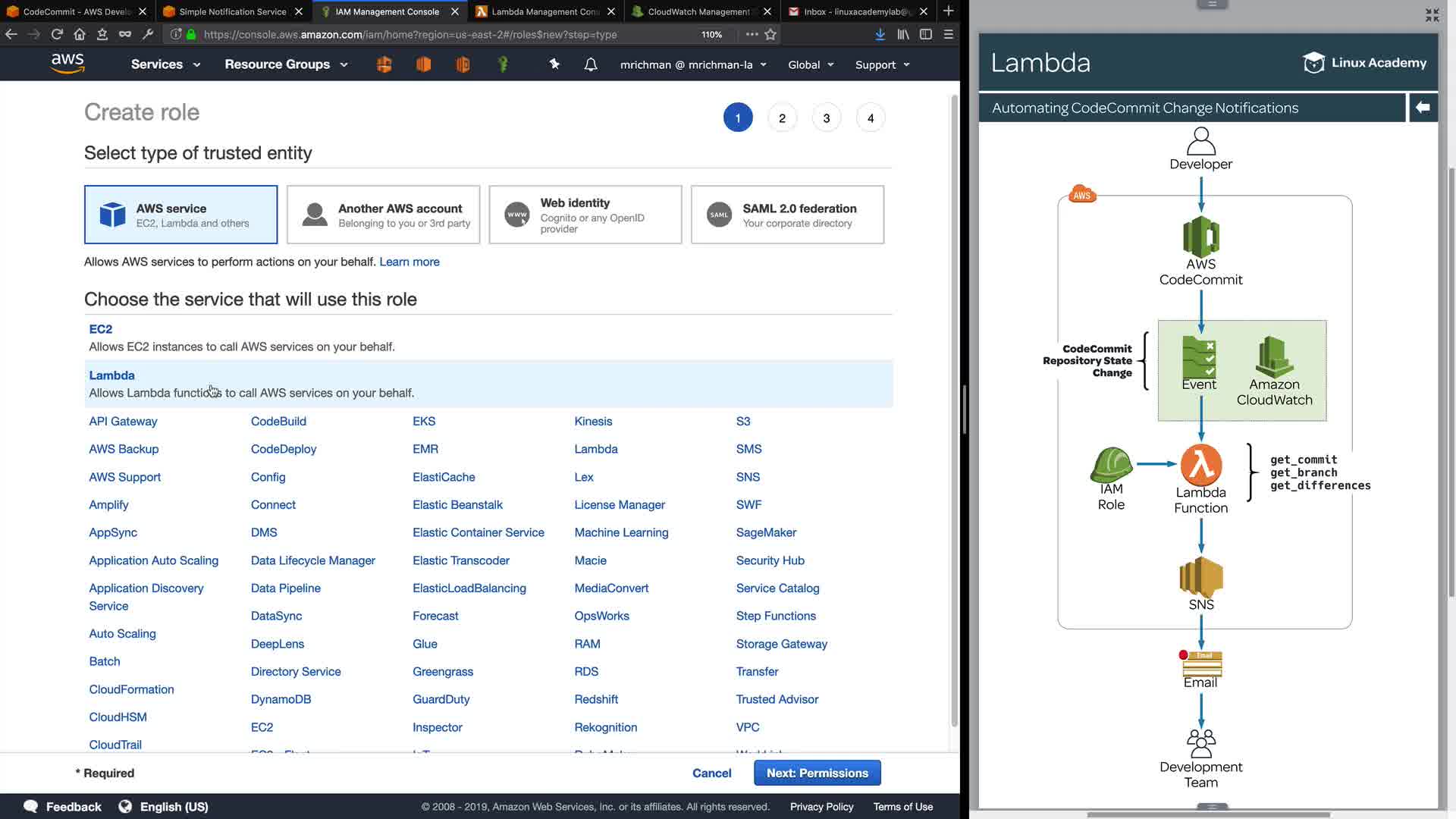Screen dimensions: 1456x819
Task: Click the back arrow in Lambda slide
Action: (x=1423, y=108)
